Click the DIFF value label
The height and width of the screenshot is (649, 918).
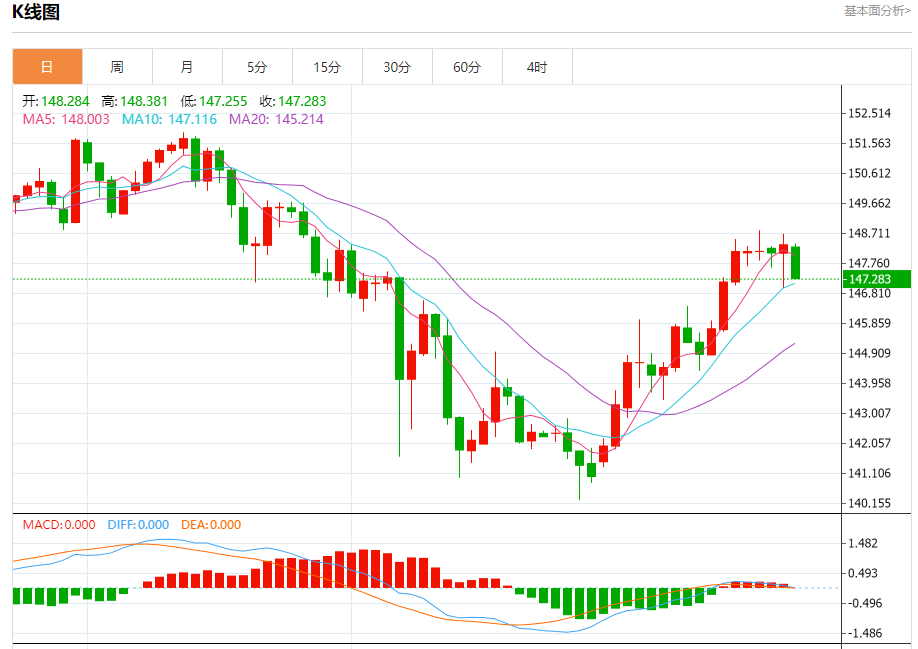pyautogui.click(x=138, y=525)
